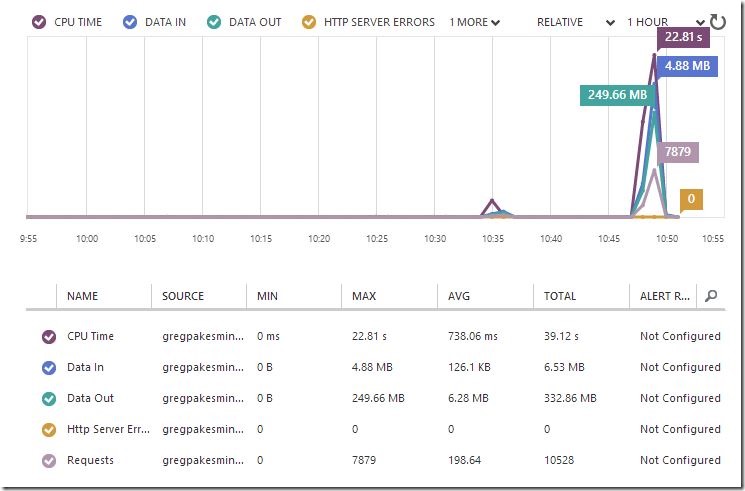Uncheck CPU Time row in table

(x=49, y=337)
